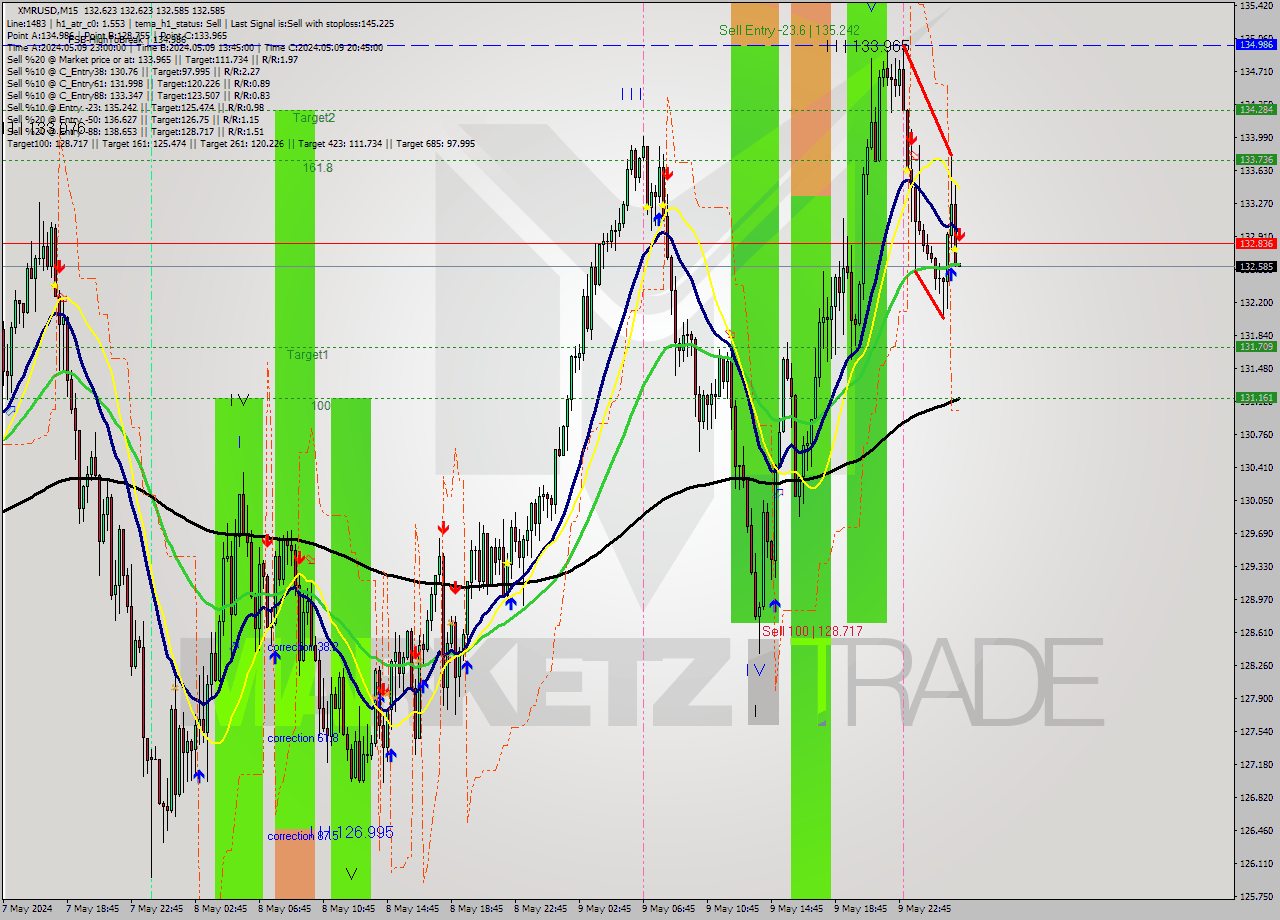Click the '7 May 2024' date on time axis
This screenshot has width=1280, height=920.
27,909
